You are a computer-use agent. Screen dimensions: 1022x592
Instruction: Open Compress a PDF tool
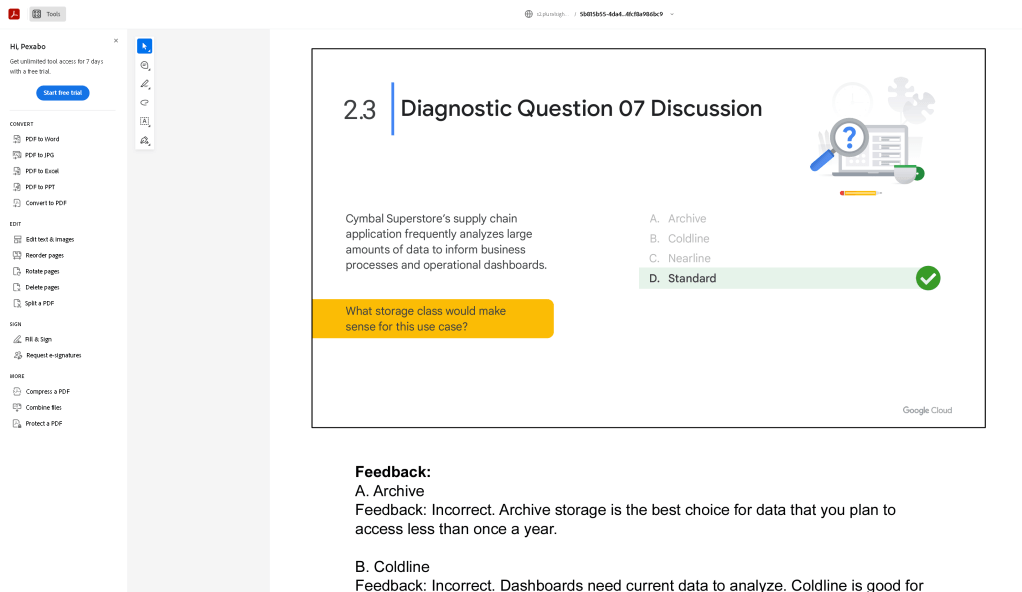coord(48,392)
